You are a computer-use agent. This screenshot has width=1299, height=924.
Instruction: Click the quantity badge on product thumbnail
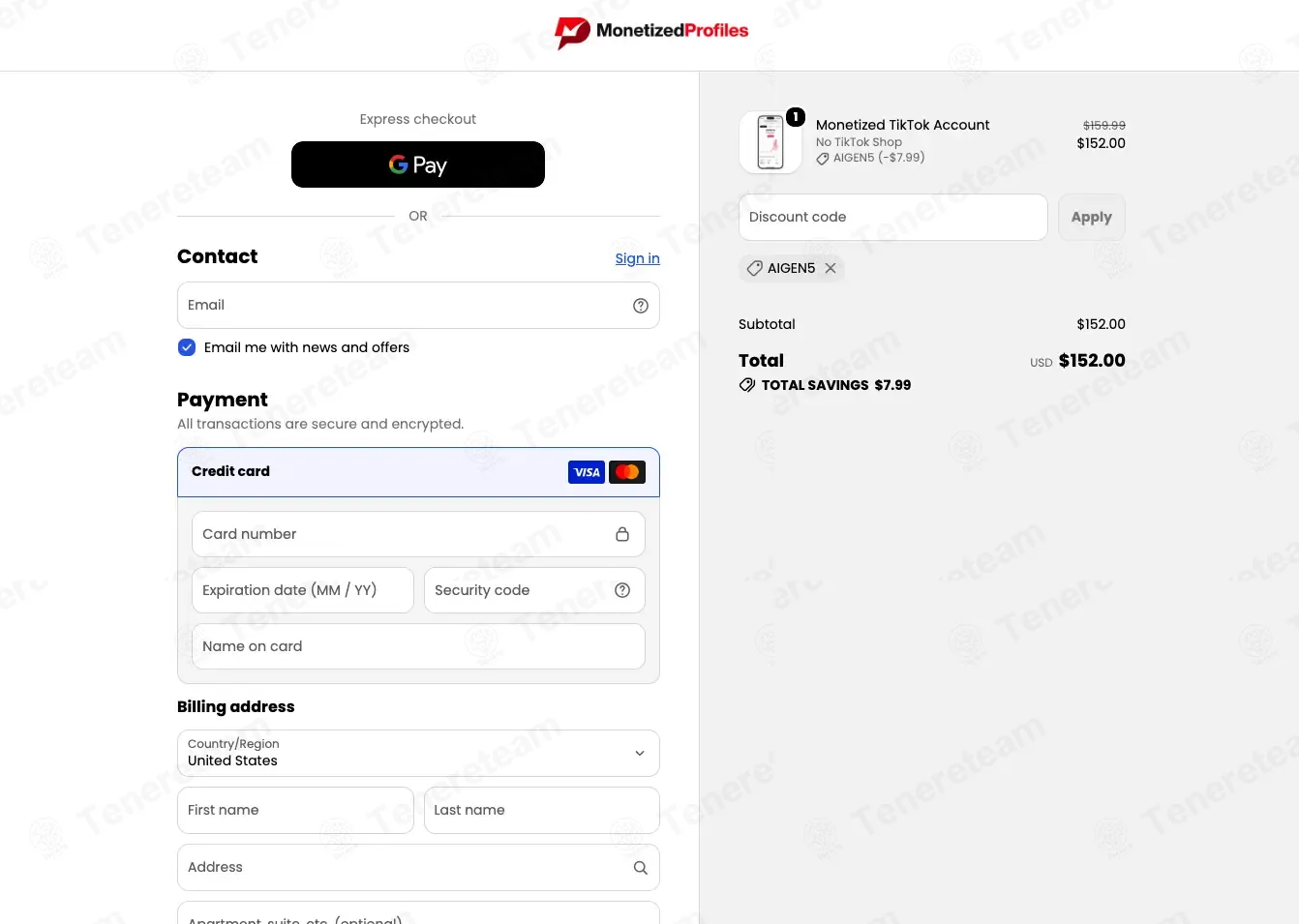796,117
